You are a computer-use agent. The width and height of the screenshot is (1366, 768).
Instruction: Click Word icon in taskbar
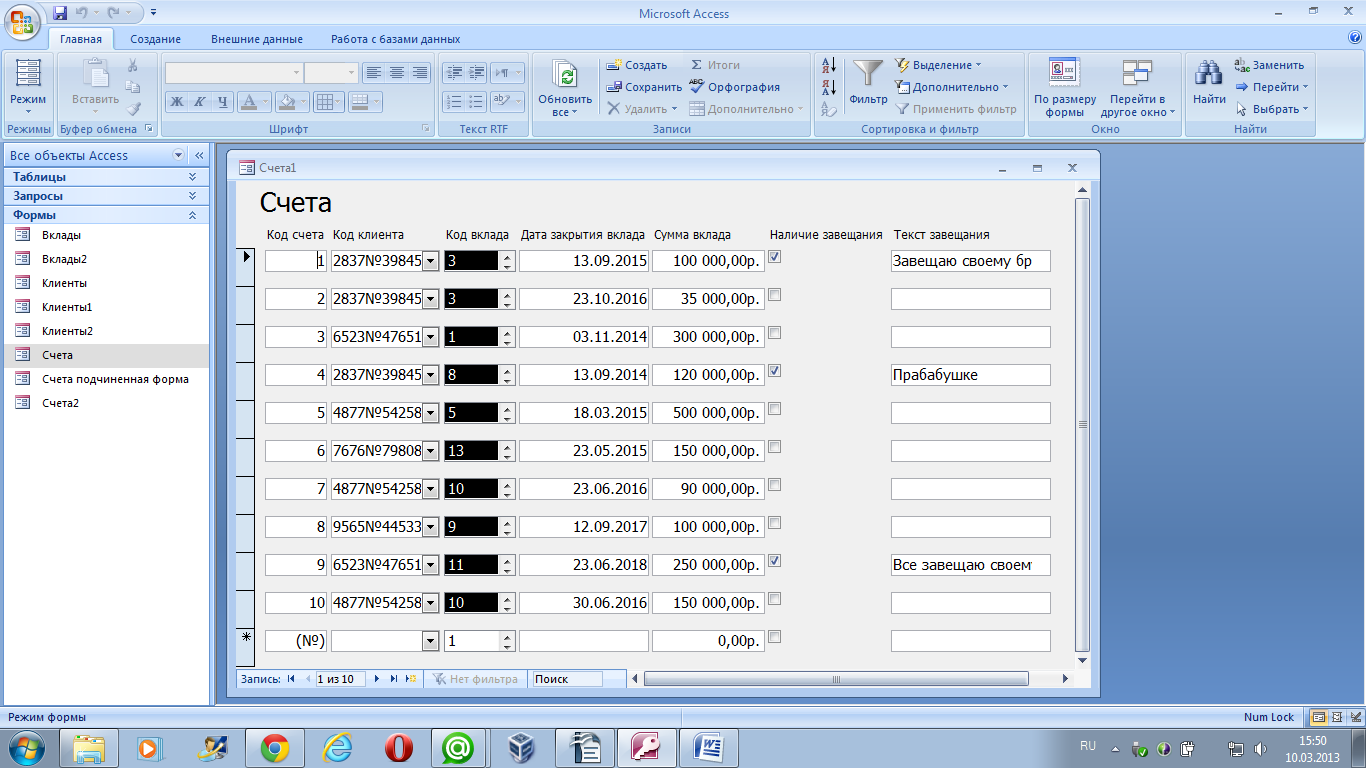(709, 748)
